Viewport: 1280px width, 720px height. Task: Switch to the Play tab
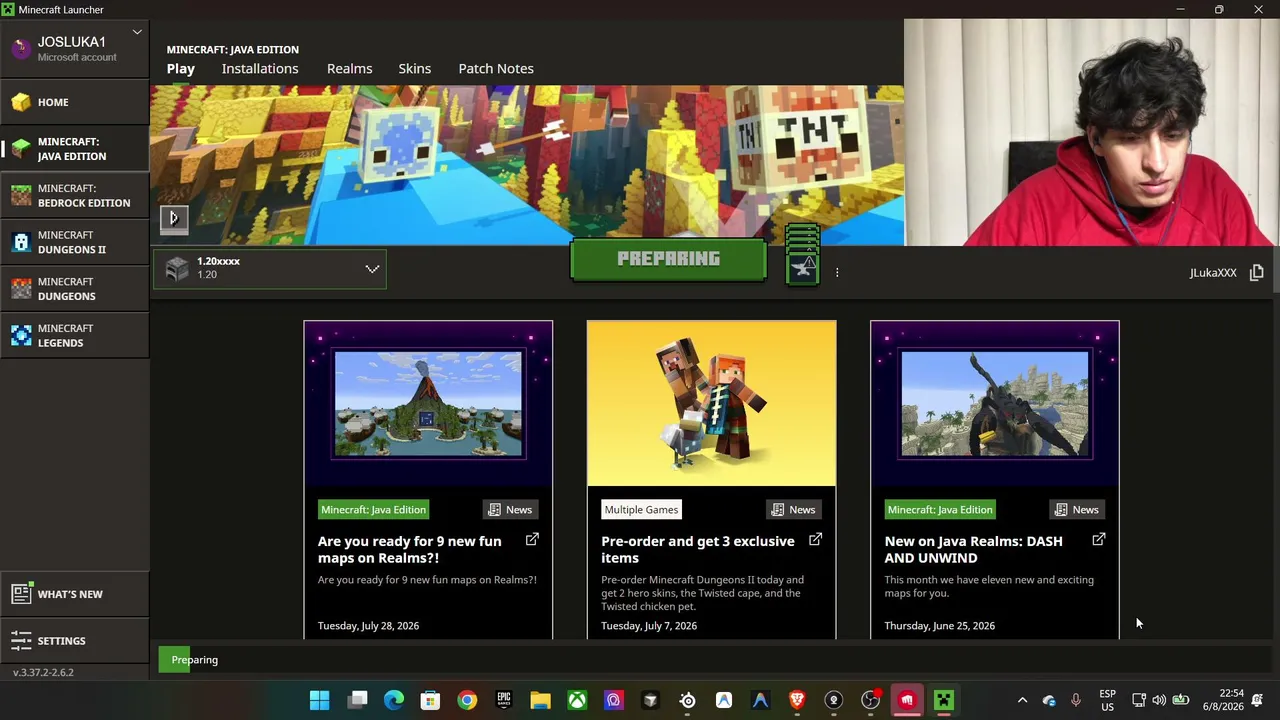pos(181,69)
